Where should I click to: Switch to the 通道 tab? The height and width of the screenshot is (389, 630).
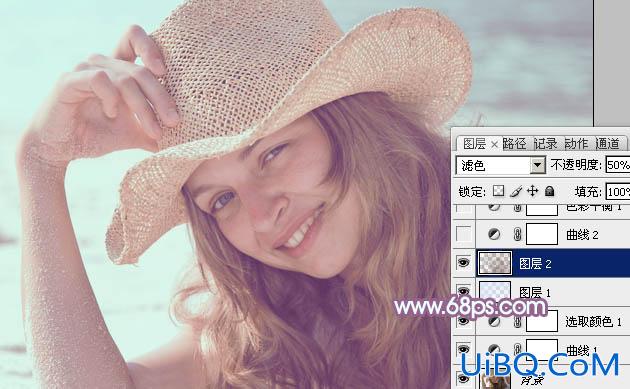pos(608,143)
